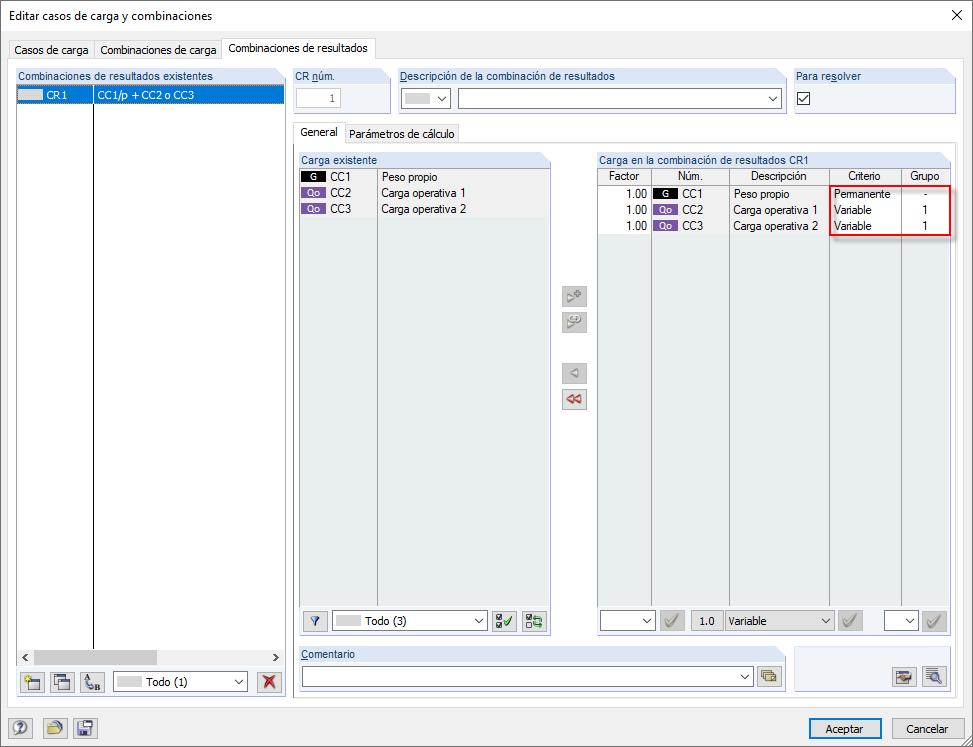The width and height of the screenshot is (973, 747).
Task: Open the Todo (3) dropdown filter
Action: click(x=410, y=621)
